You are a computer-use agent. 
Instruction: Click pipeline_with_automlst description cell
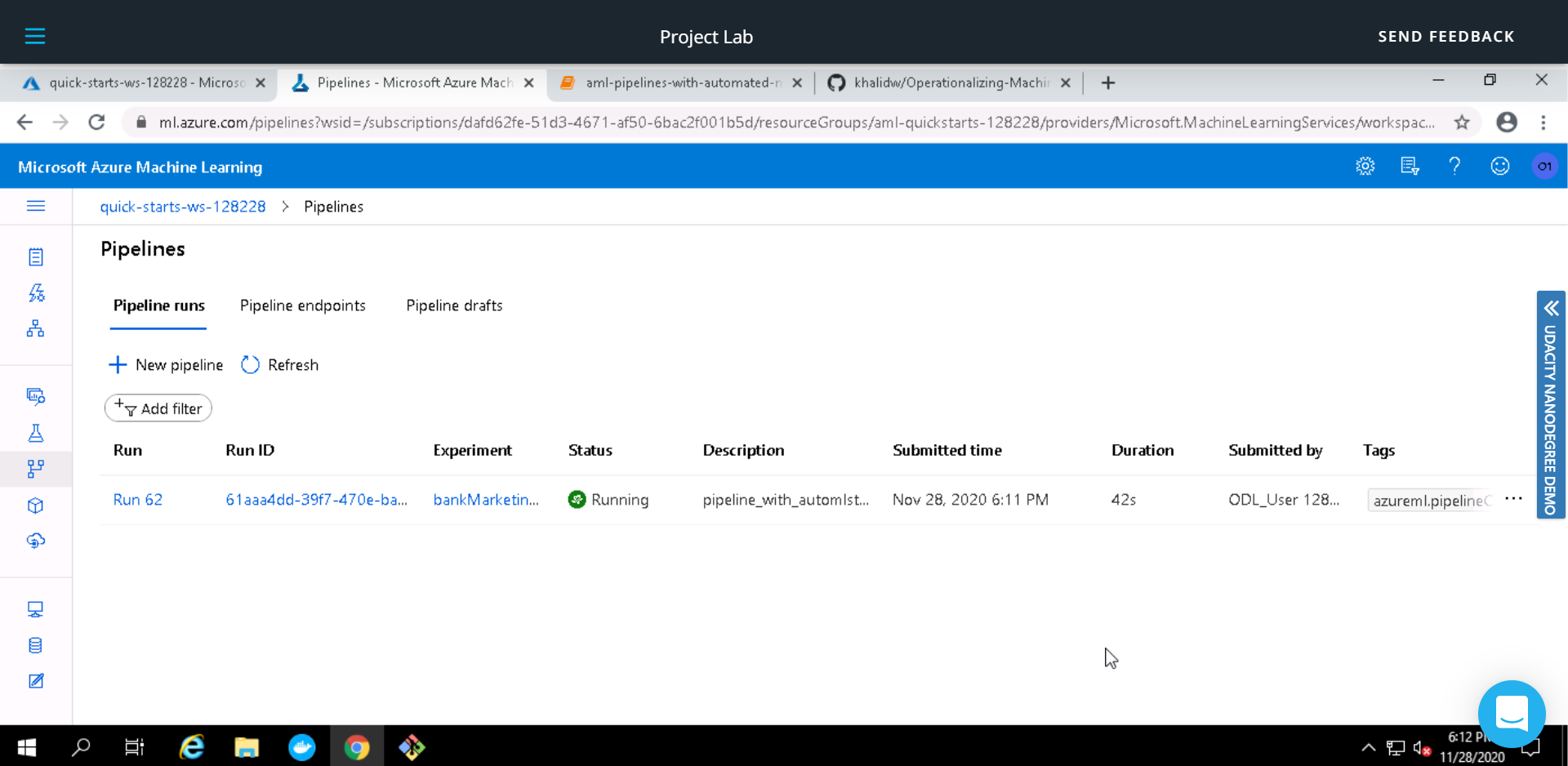(x=786, y=500)
